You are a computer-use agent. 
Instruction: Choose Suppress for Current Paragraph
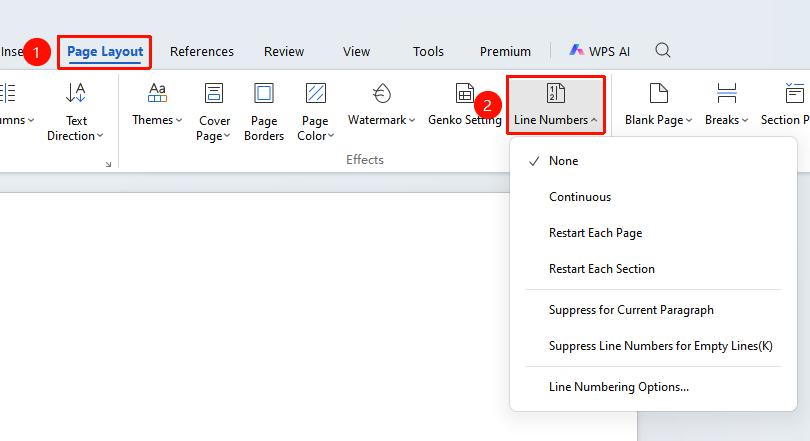pyautogui.click(x=653, y=310)
